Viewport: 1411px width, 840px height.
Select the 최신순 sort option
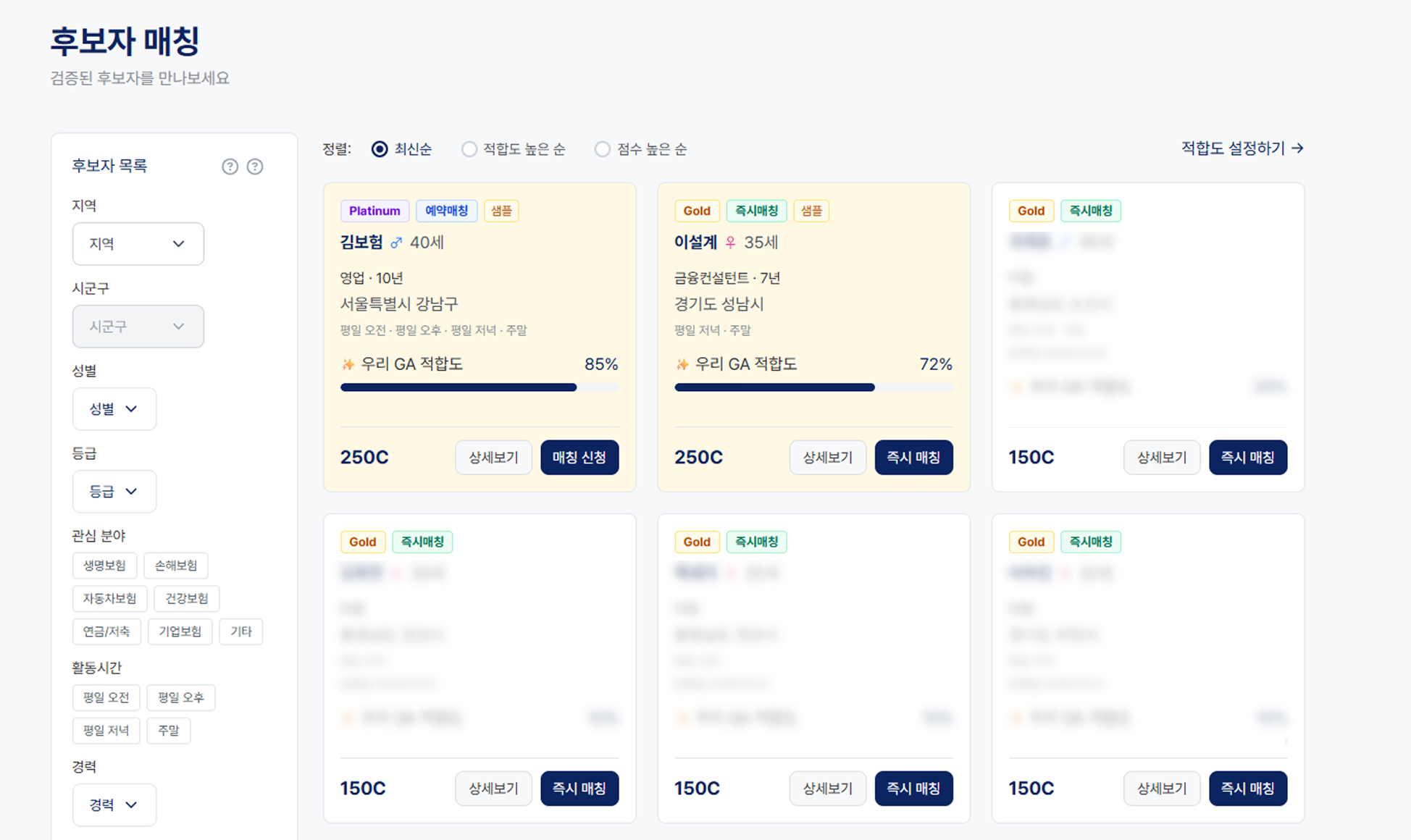[x=379, y=148]
